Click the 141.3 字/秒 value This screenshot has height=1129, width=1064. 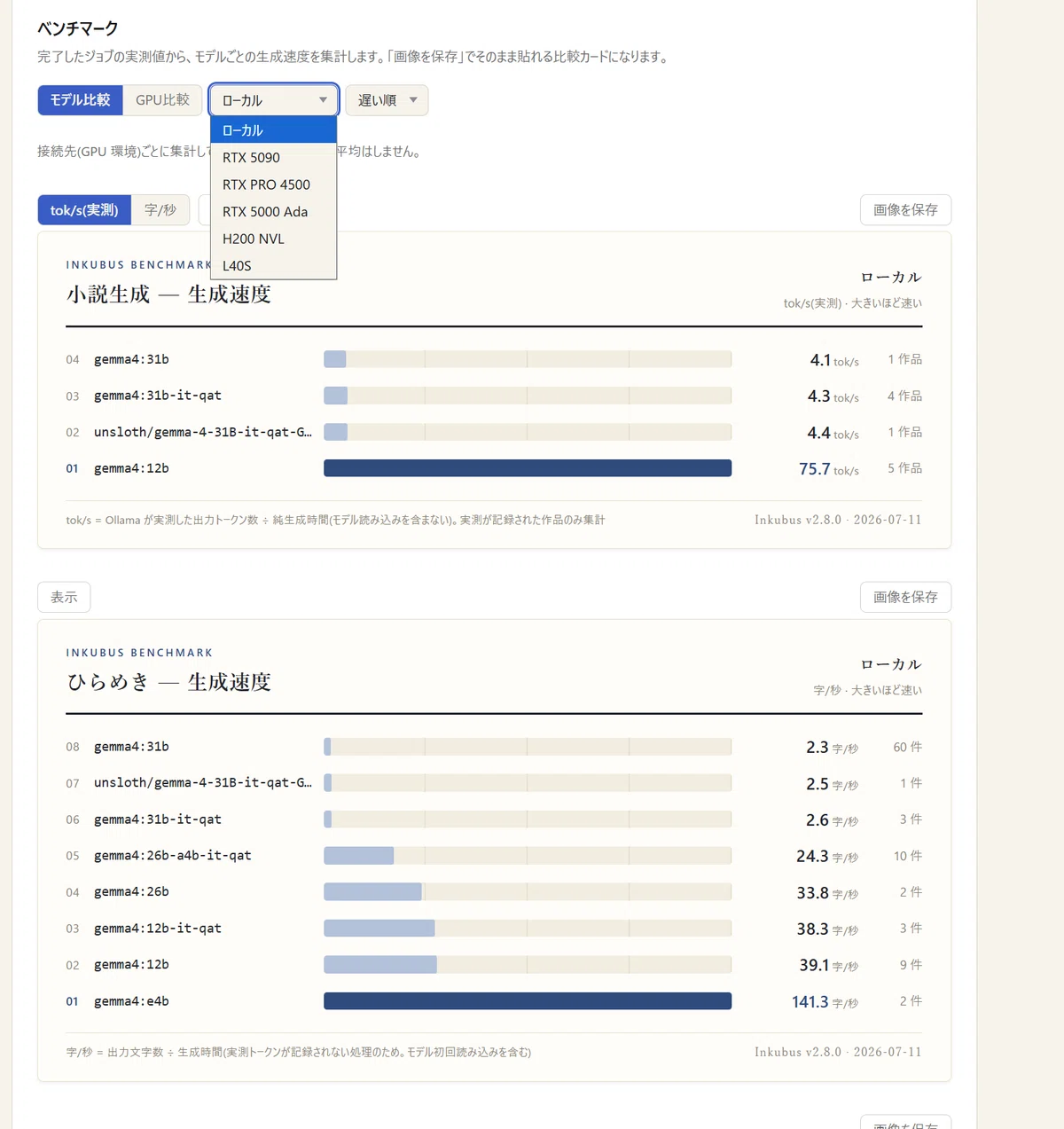(825, 1002)
